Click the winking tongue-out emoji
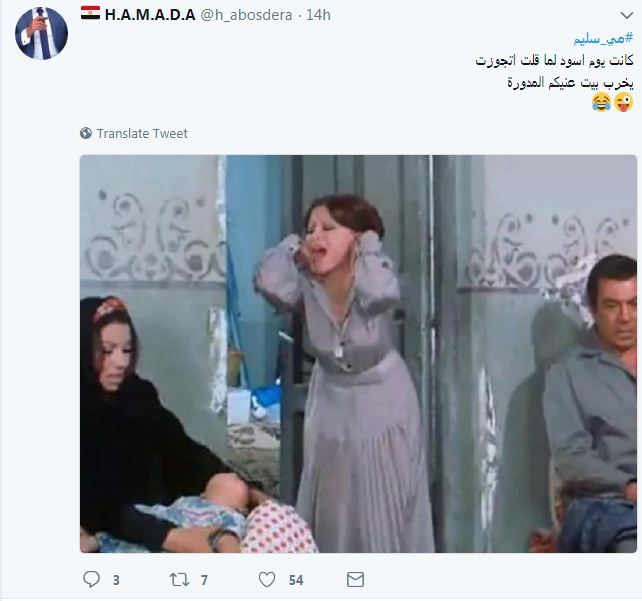 tap(623, 102)
